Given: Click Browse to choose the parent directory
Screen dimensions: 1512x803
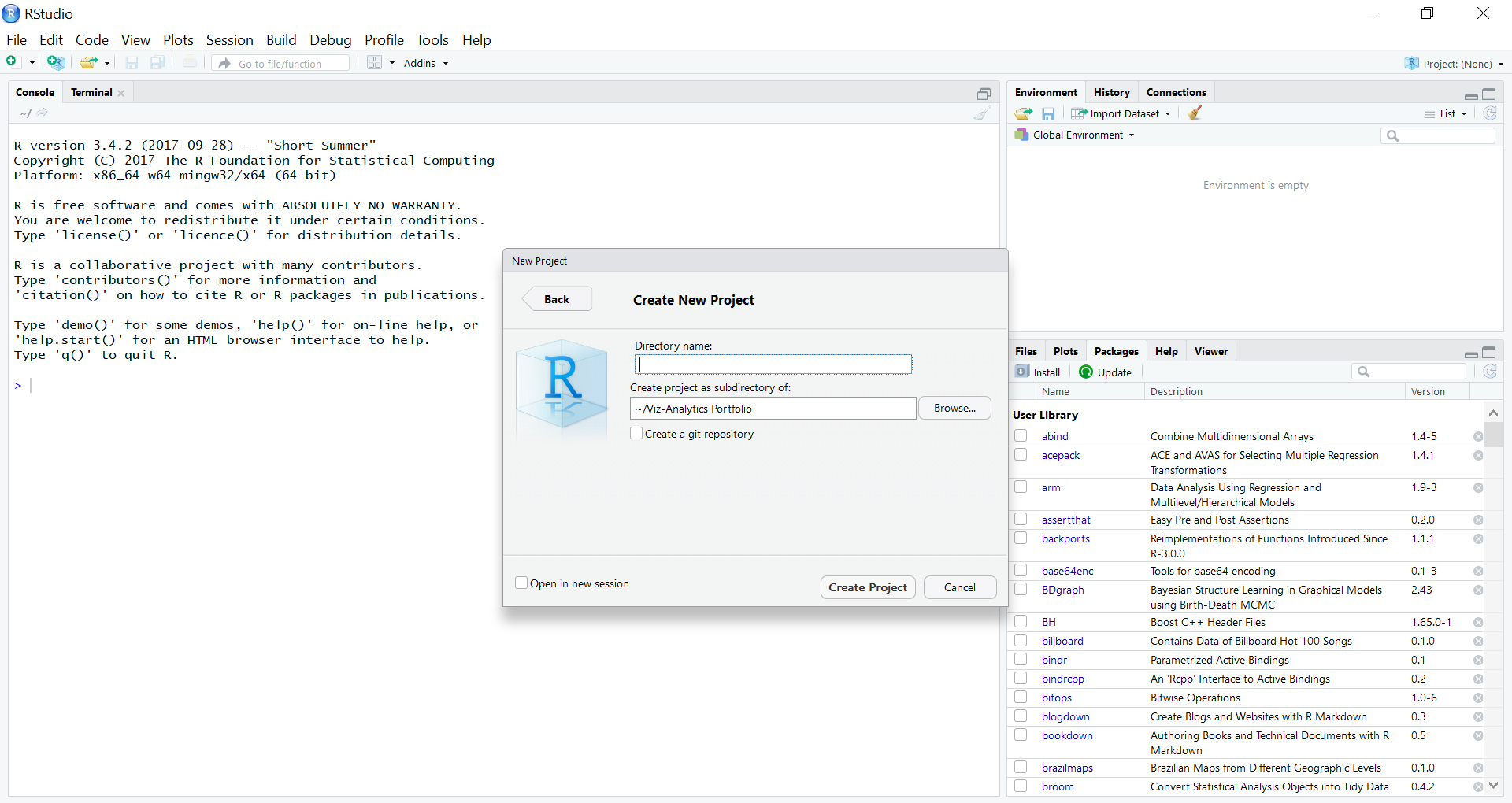Looking at the screenshot, I should (x=954, y=409).
